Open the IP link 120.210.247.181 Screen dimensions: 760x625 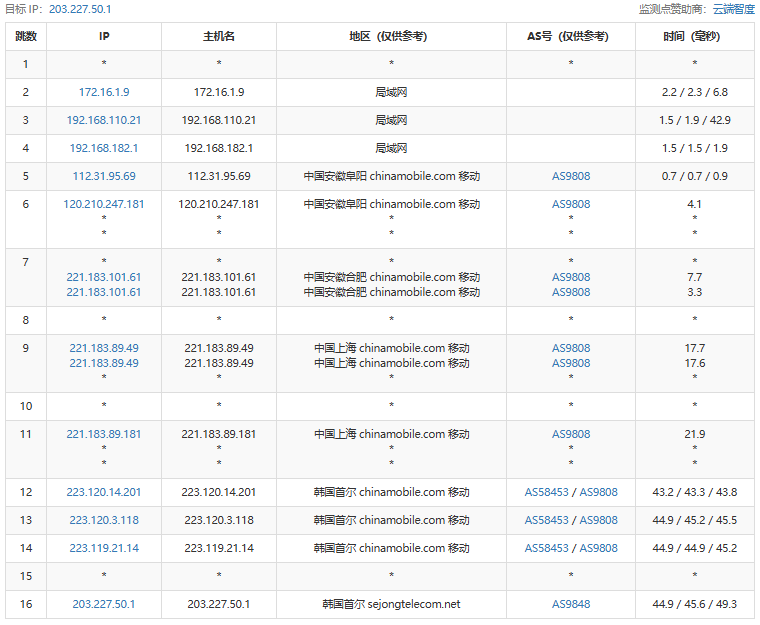104,205
